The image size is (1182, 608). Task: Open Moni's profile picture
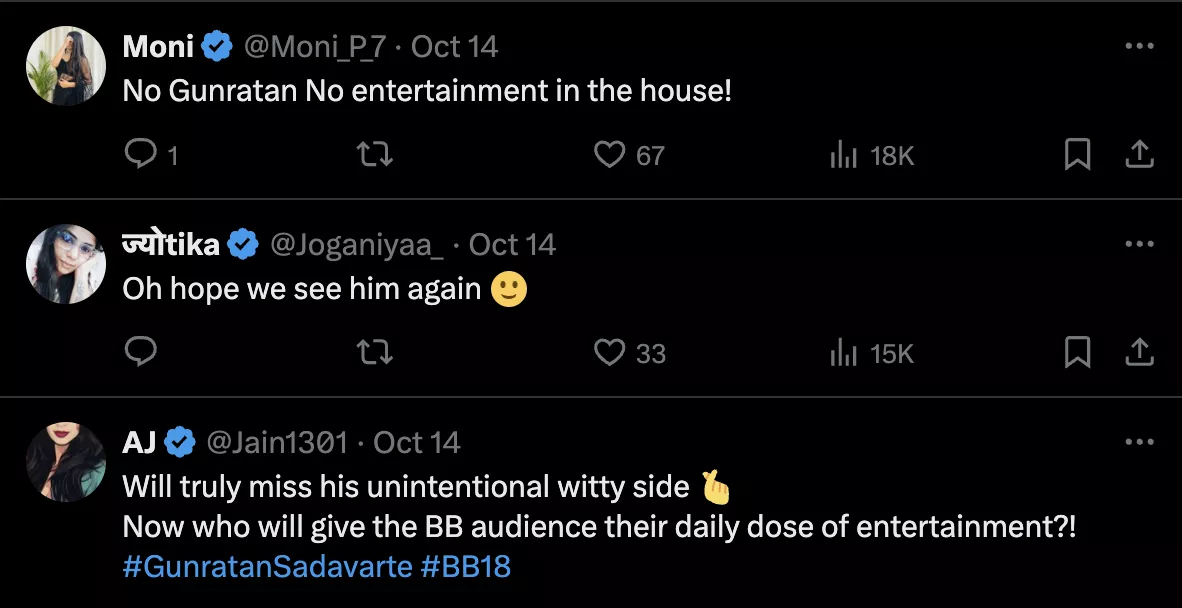pyautogui.click(x=66, y=66)
